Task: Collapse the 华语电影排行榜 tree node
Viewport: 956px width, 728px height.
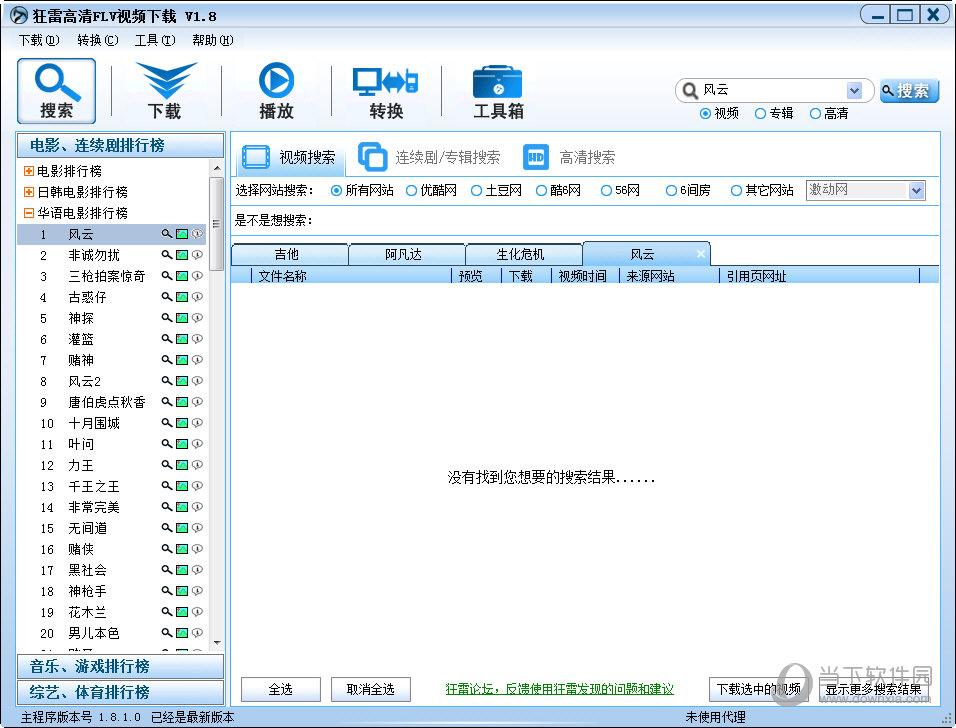Action: coord(28,213)
